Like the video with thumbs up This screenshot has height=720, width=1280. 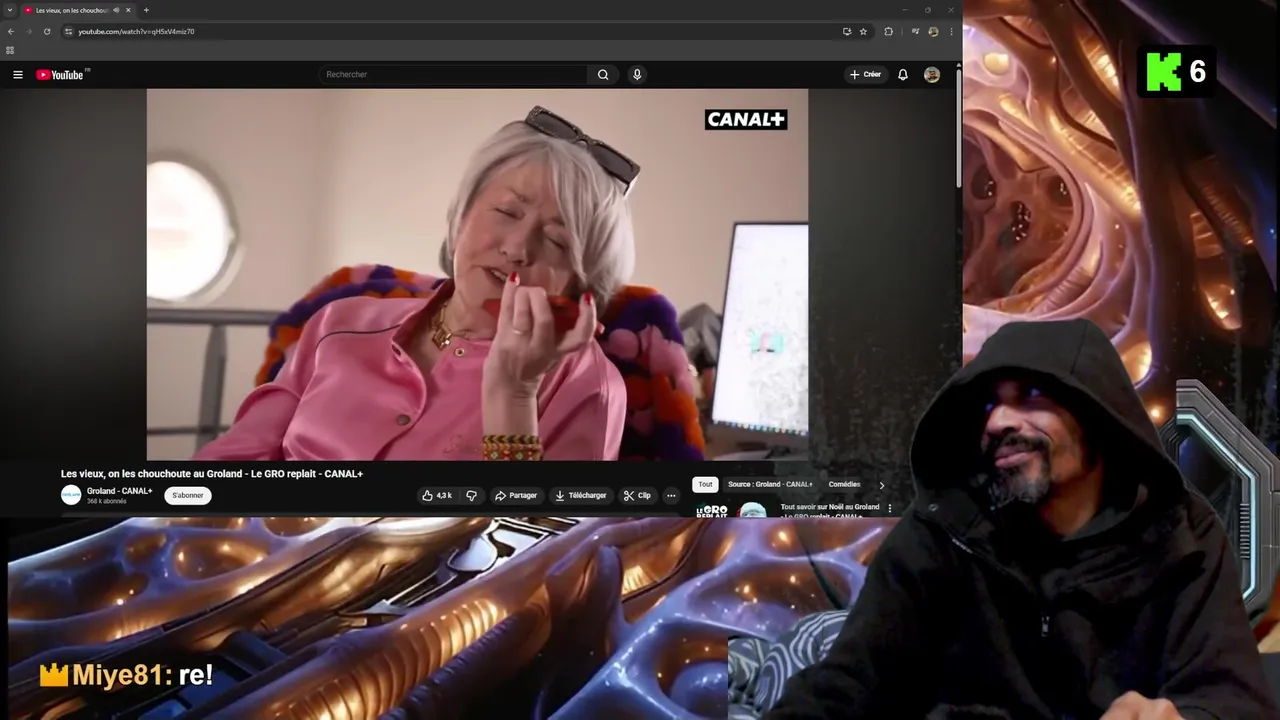tap(437, 495)
